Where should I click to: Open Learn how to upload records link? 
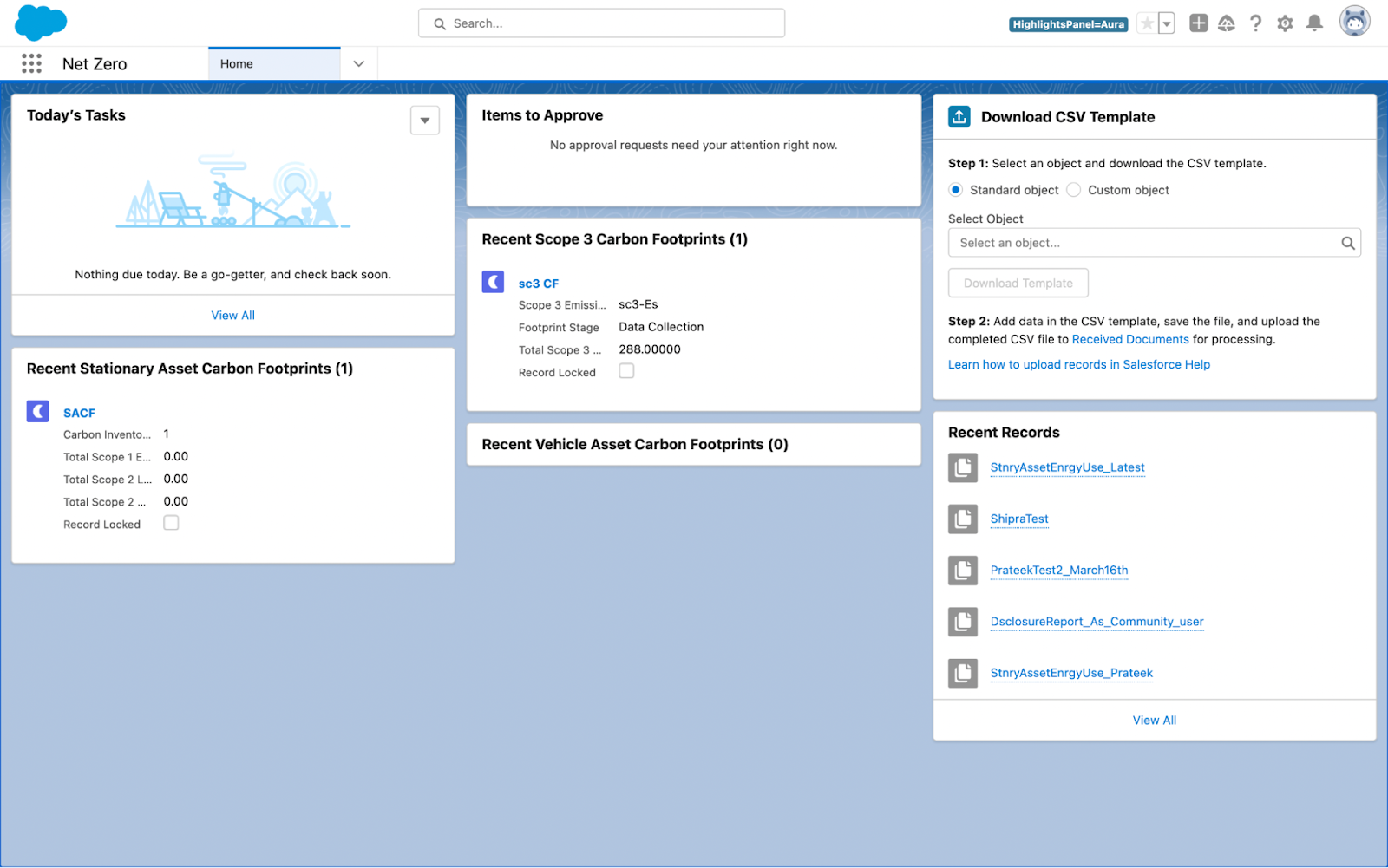(x=1079, y=365)
